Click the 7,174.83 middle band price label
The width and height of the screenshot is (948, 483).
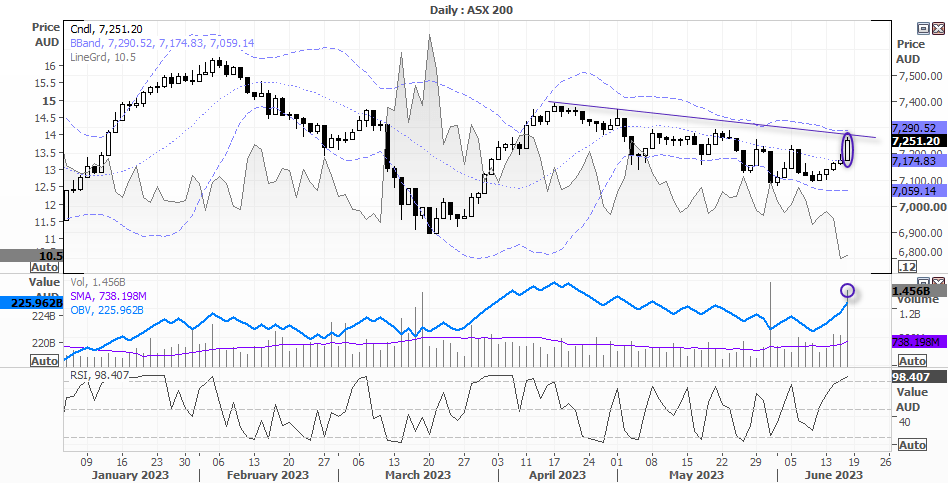click(x=917, y=161)
